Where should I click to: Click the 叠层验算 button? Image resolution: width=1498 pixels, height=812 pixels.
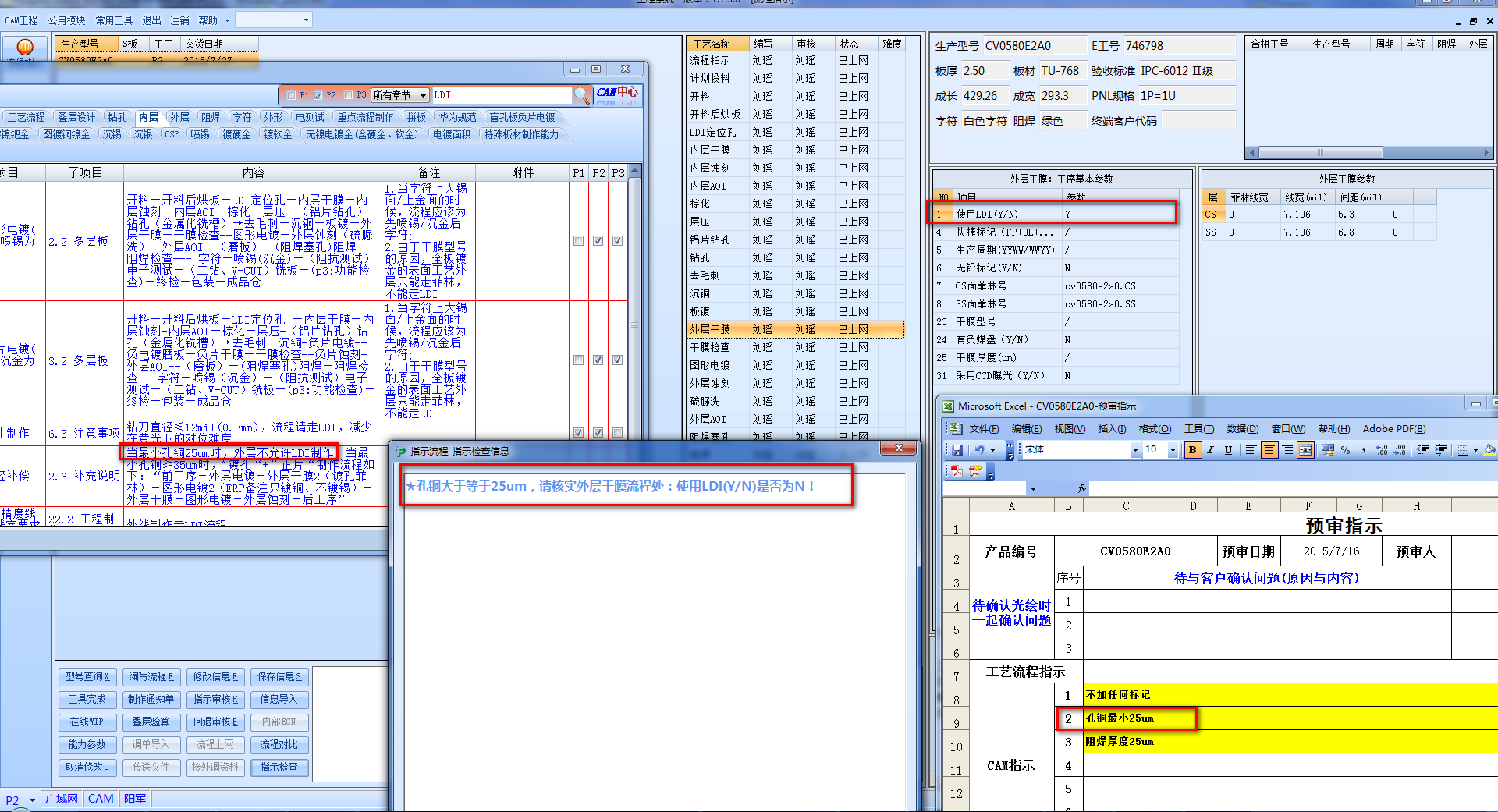151,722
